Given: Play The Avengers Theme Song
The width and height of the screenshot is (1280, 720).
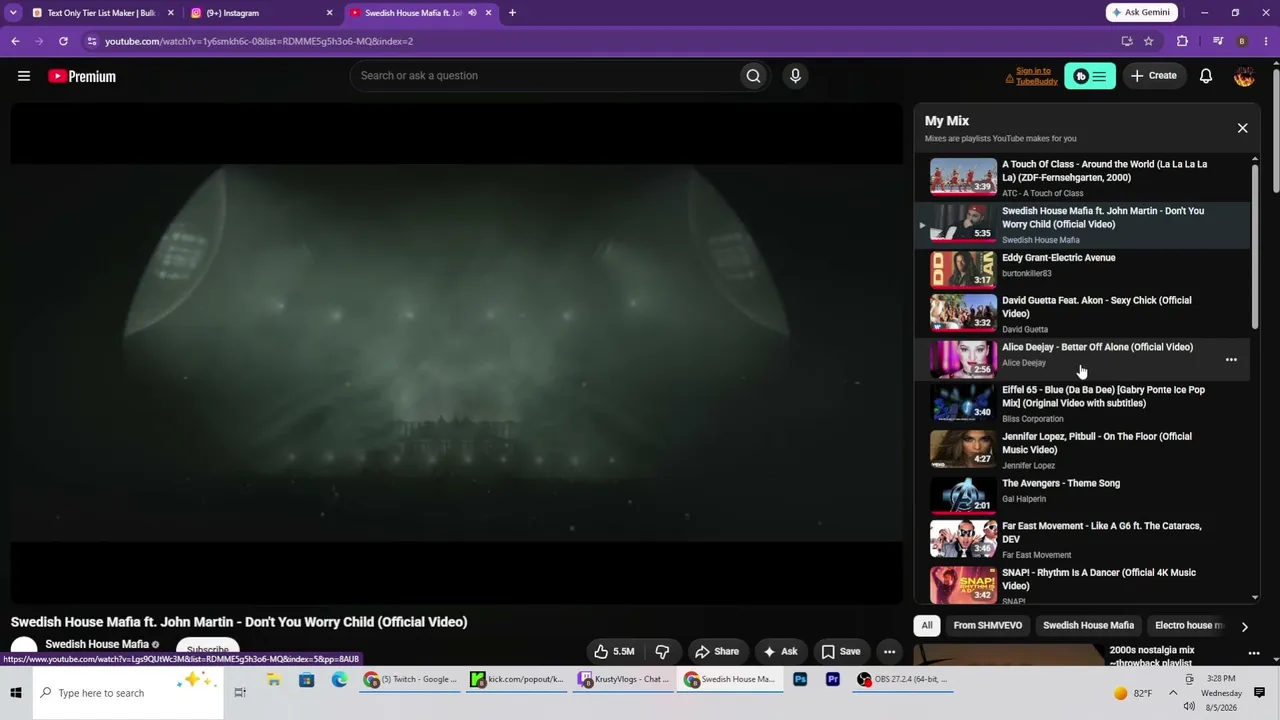Looking at the screenshot, I should [x=1083, y=494].
